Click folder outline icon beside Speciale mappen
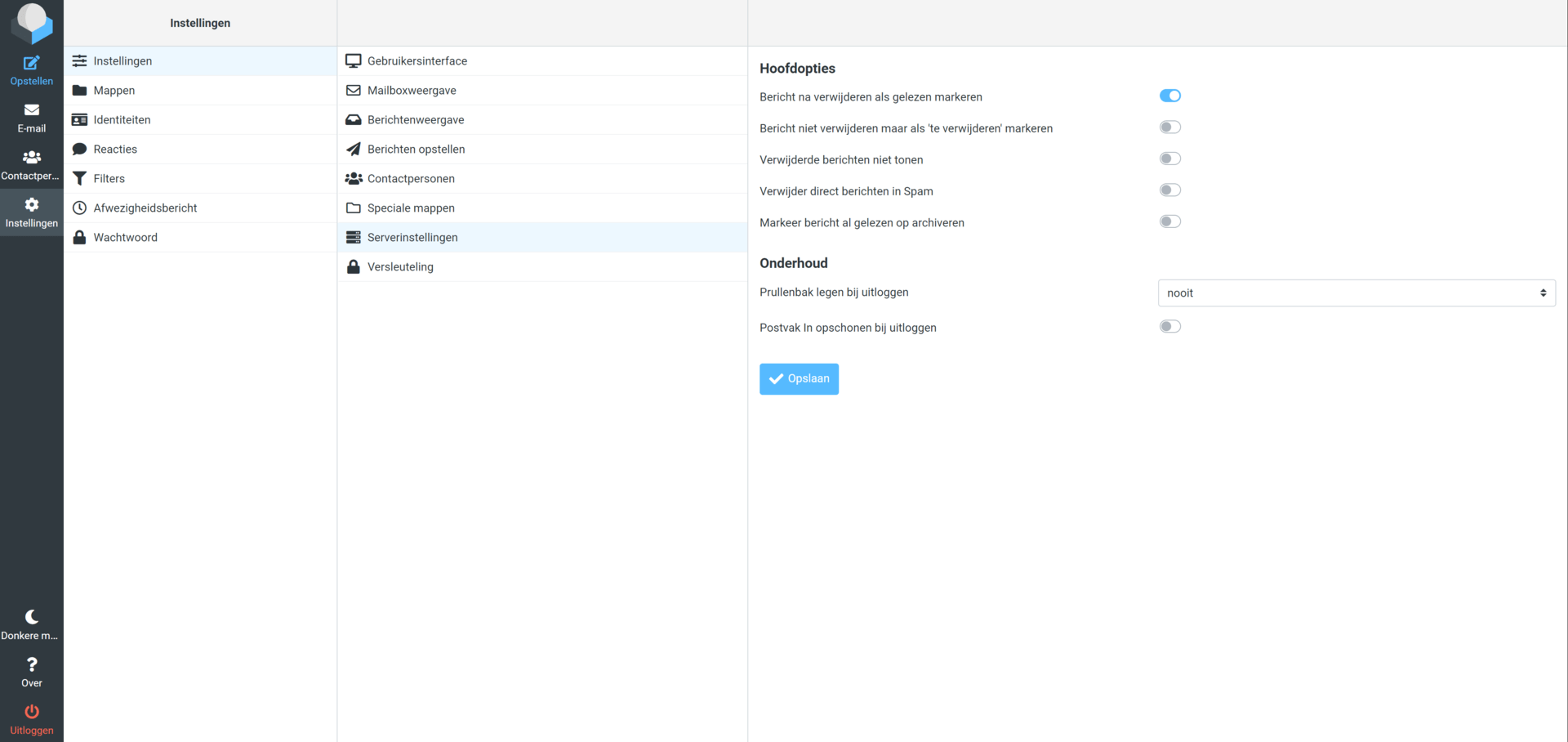 click(354, 208)
